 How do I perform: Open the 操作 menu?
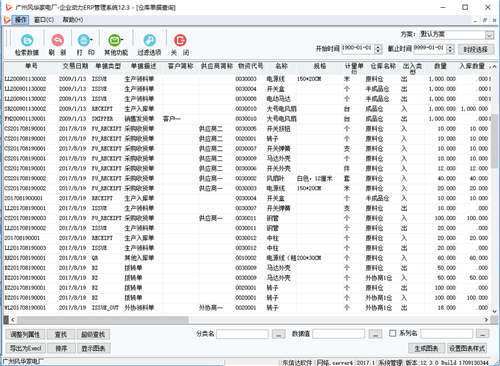20,20
